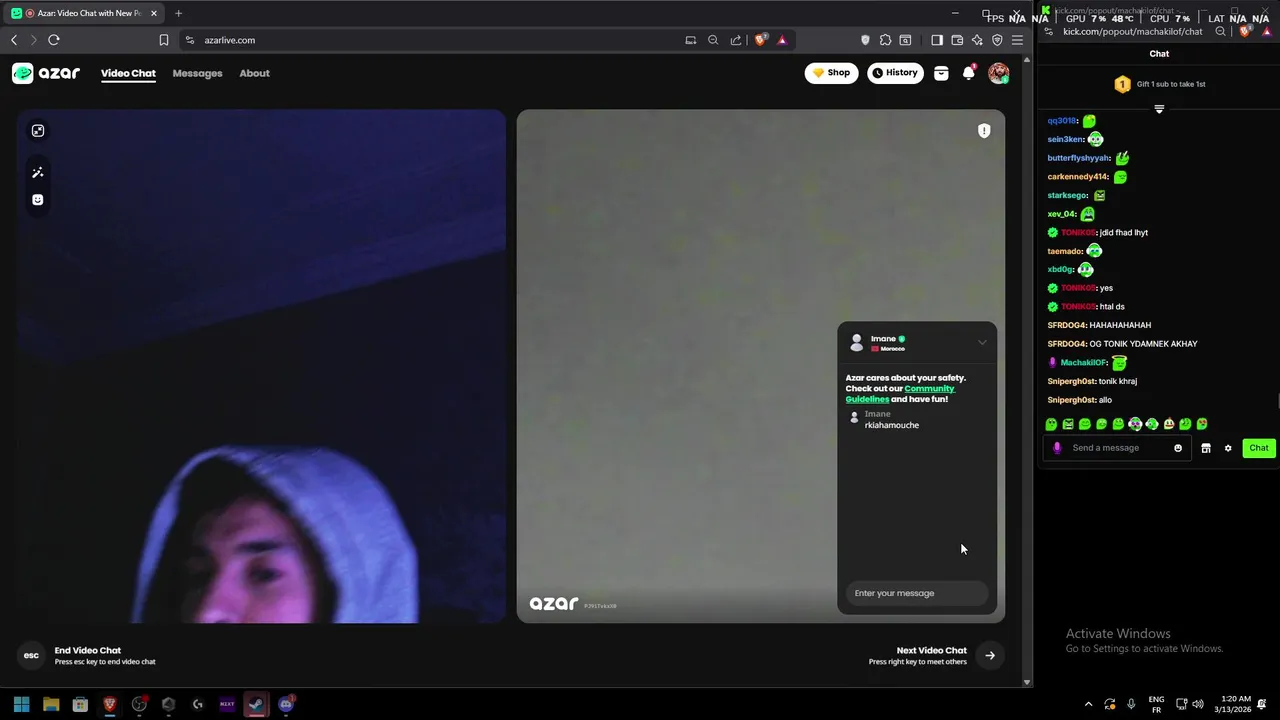The height and width of the screenshot is (720, 1280).
Task: Open the Azar inventory box icon
Action: (x=941, y=73)
